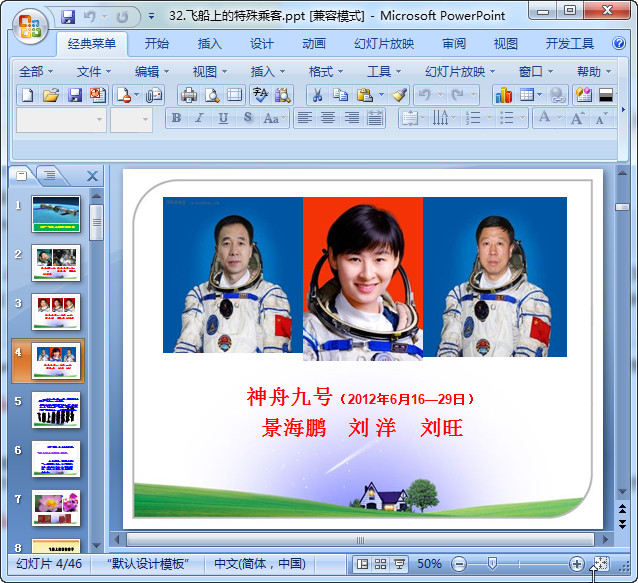Increase font size icon
638x583 pixels.
pos(577,118)
